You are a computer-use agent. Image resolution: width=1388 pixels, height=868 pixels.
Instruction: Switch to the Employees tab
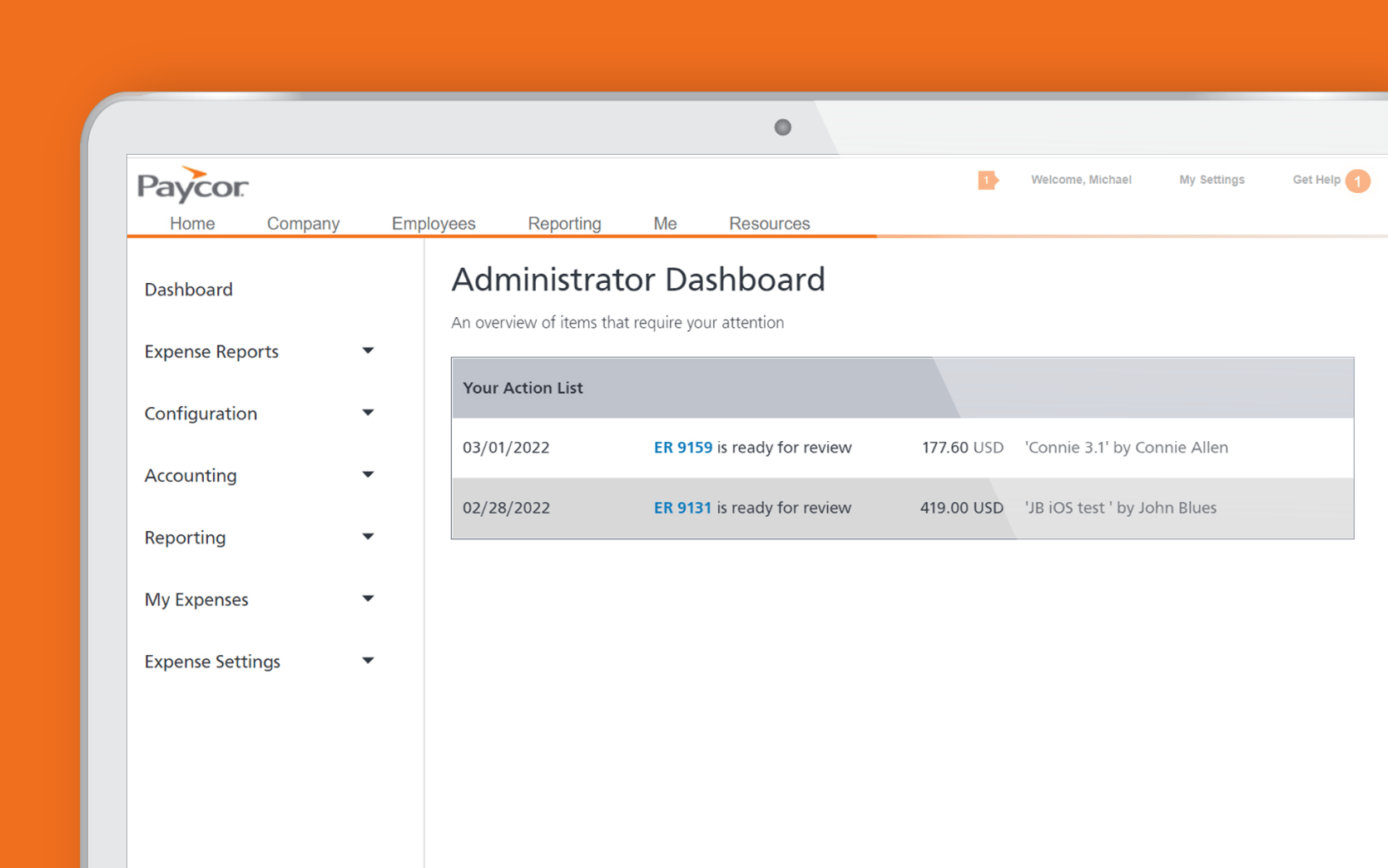point(434,223)
